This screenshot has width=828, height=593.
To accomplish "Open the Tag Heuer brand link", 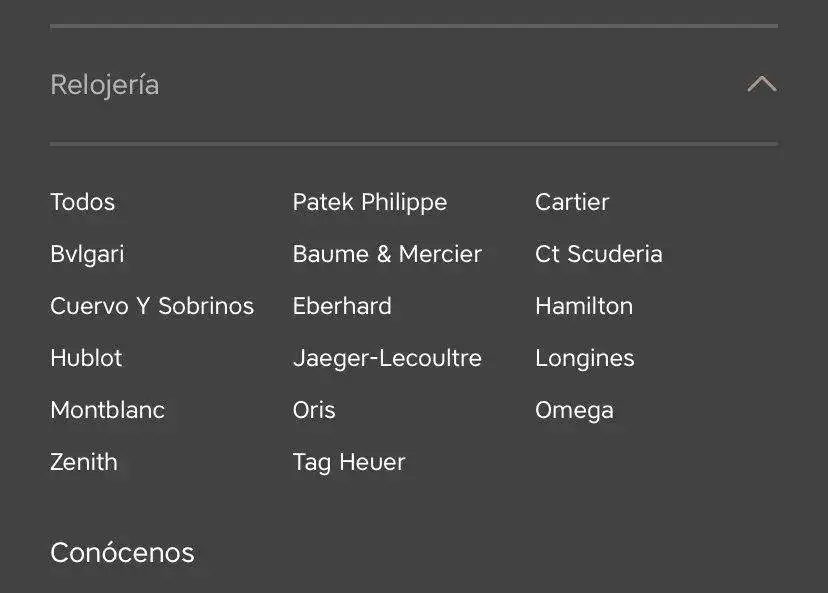I will [x=349, y=462].
